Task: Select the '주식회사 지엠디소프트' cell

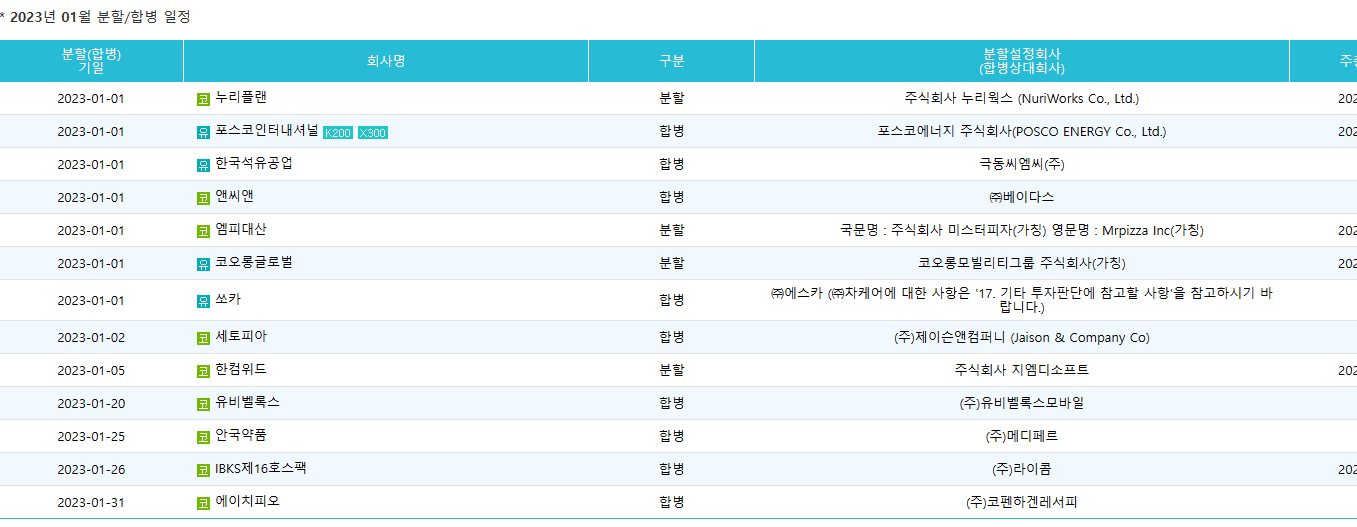Action: (1022, 371)
